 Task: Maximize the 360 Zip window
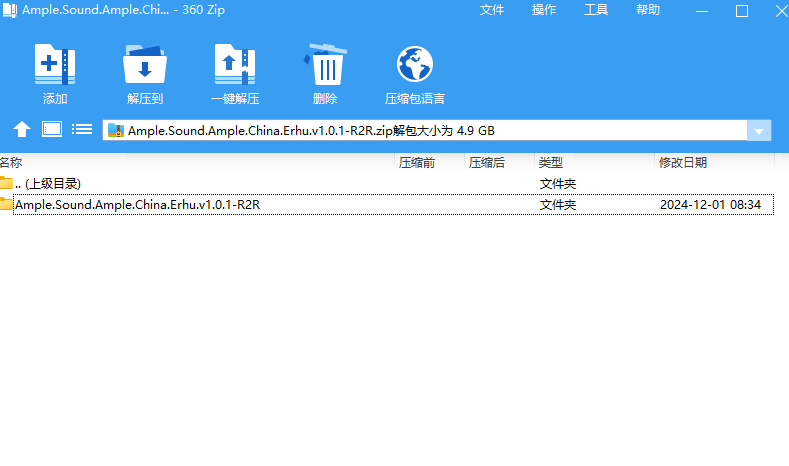[x=742, y=11]
